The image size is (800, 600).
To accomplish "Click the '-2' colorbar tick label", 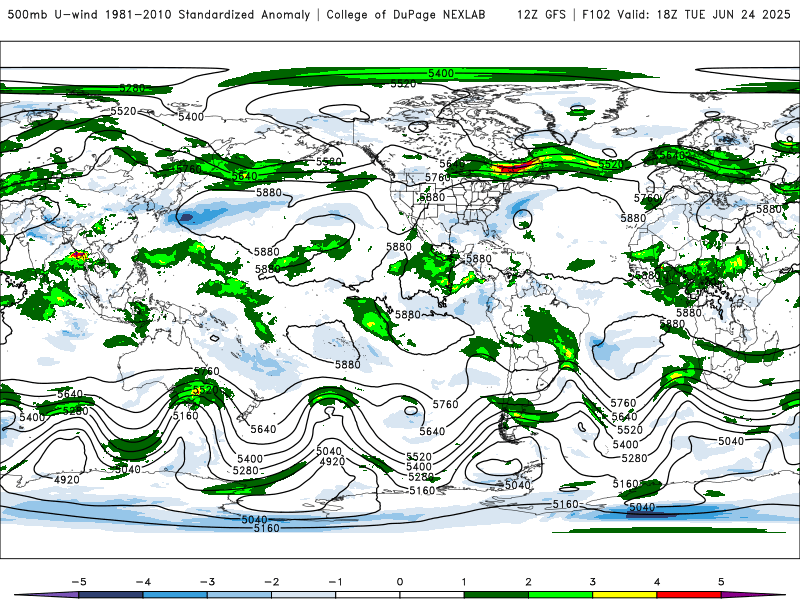I will tap(271, 582).
